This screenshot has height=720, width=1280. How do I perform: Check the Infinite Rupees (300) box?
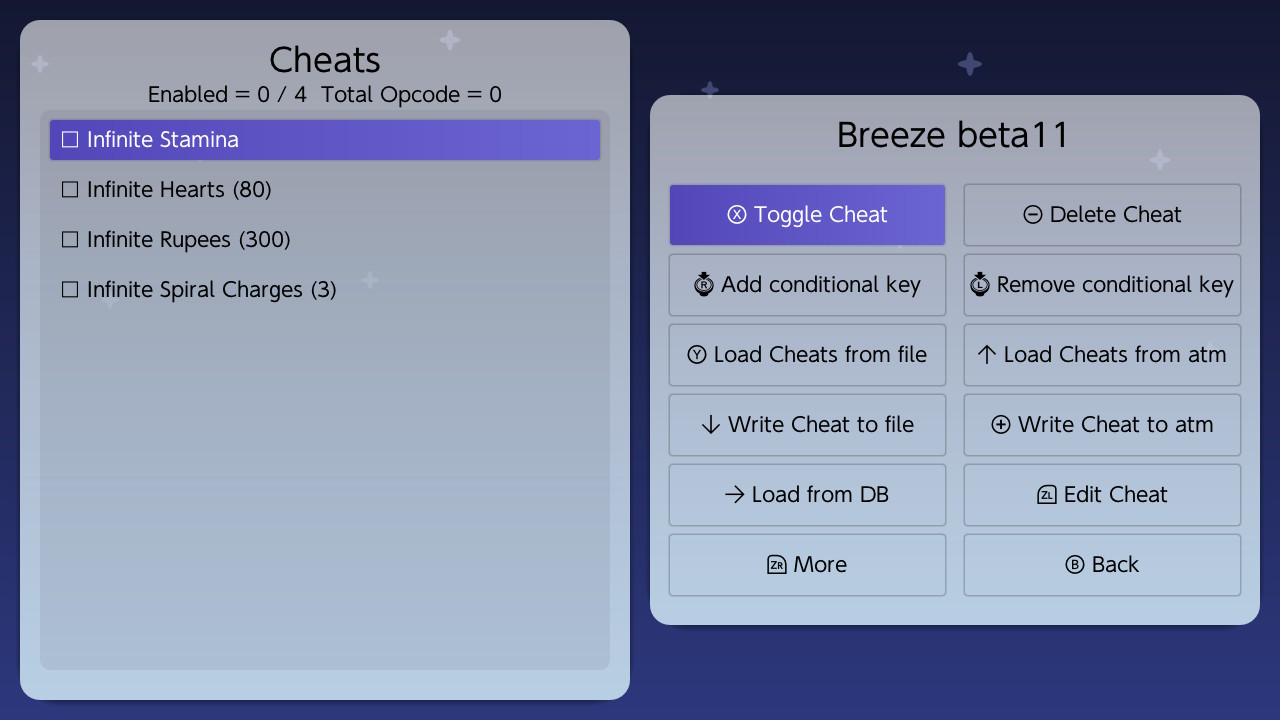coord(70,240)
